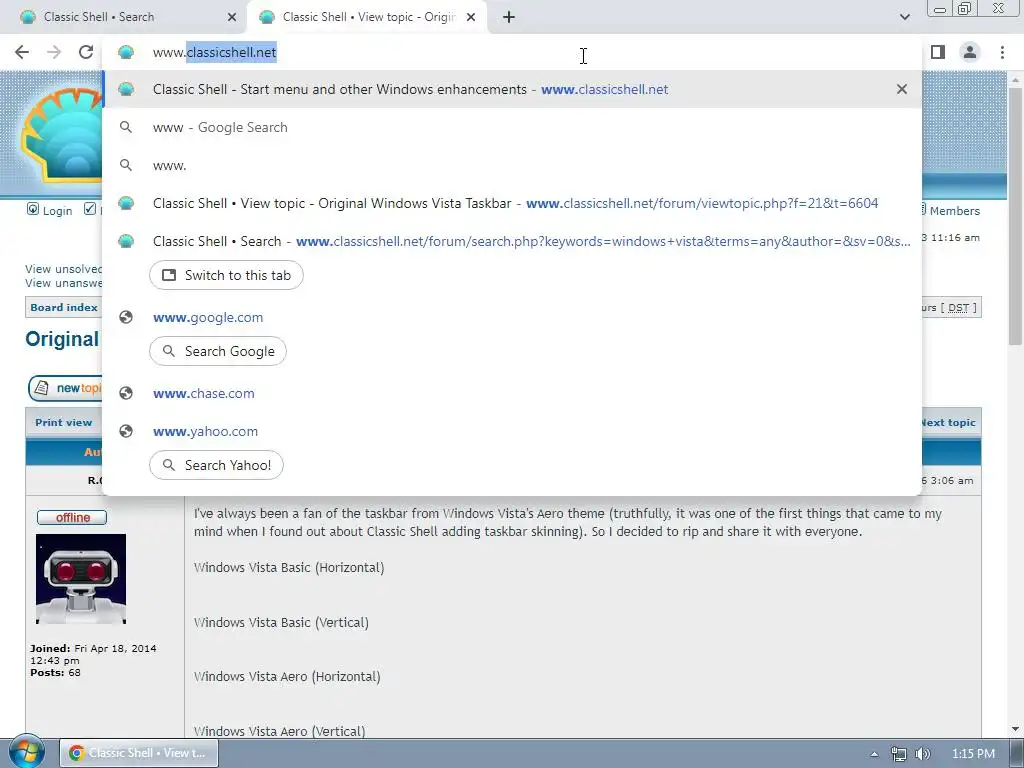The width and height of the screenshot is (1024, 768).
Task: Open the side panel icon in toolbar
Action: [938, 52]
